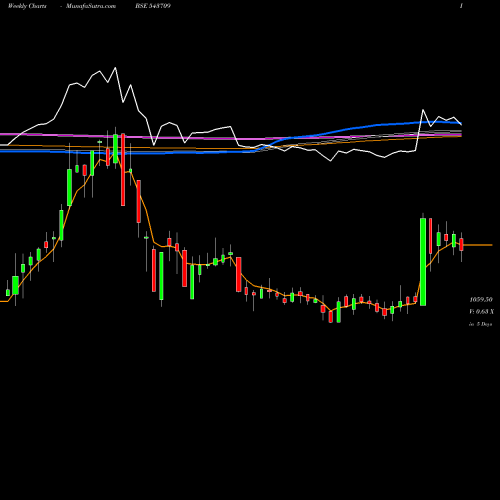Click the "in 5 Days" text
The height and width of the screenshot is (500, 500).
pos(480,324)
